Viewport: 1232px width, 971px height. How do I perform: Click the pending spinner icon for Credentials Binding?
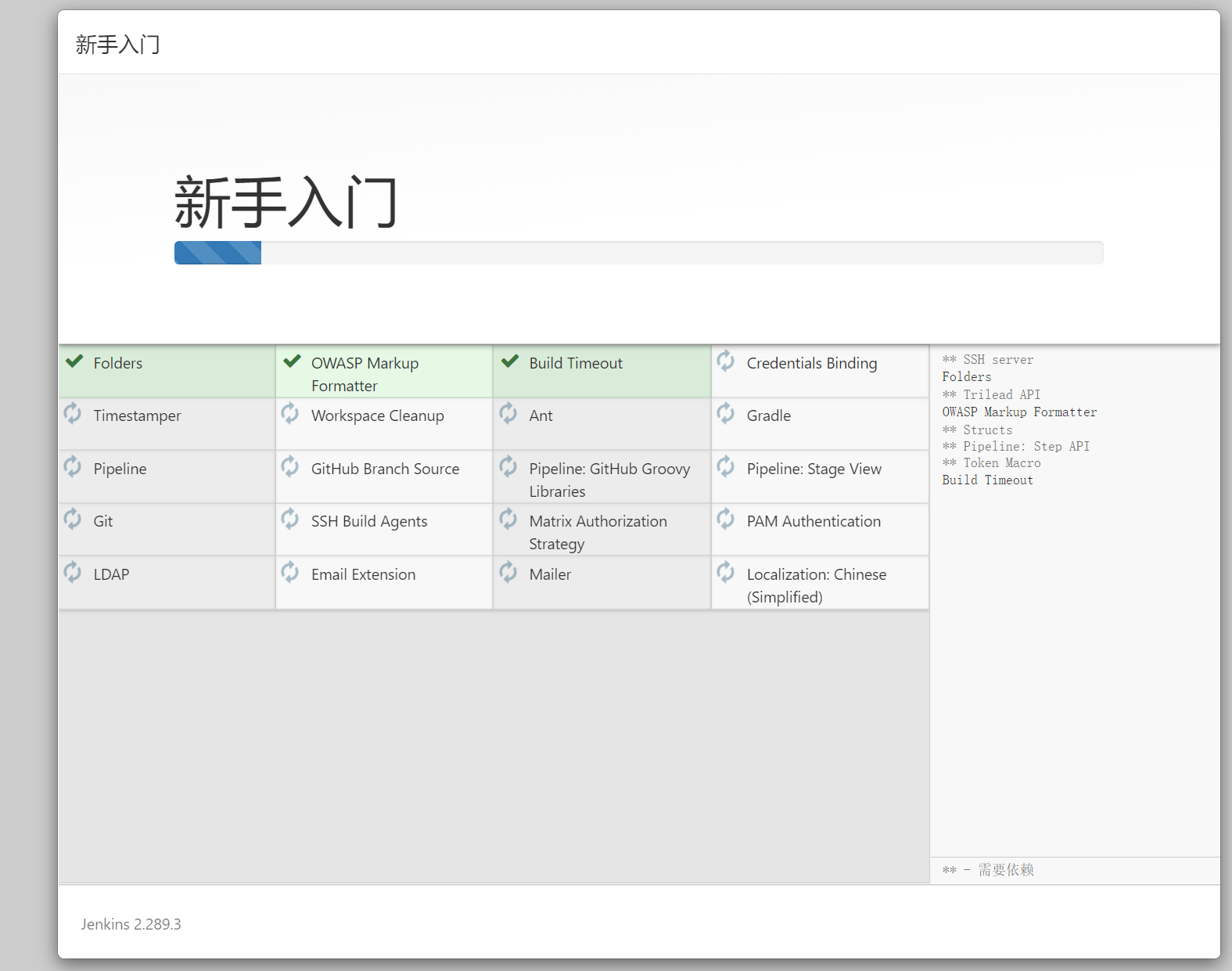pyautogui.click(x=726, y=361)
